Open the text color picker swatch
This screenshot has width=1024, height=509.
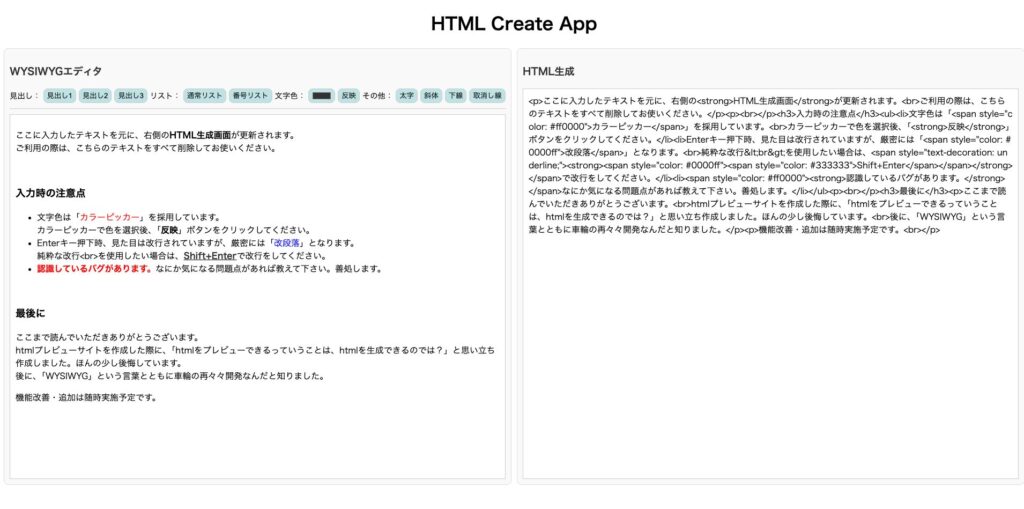(x=321, y=95)
